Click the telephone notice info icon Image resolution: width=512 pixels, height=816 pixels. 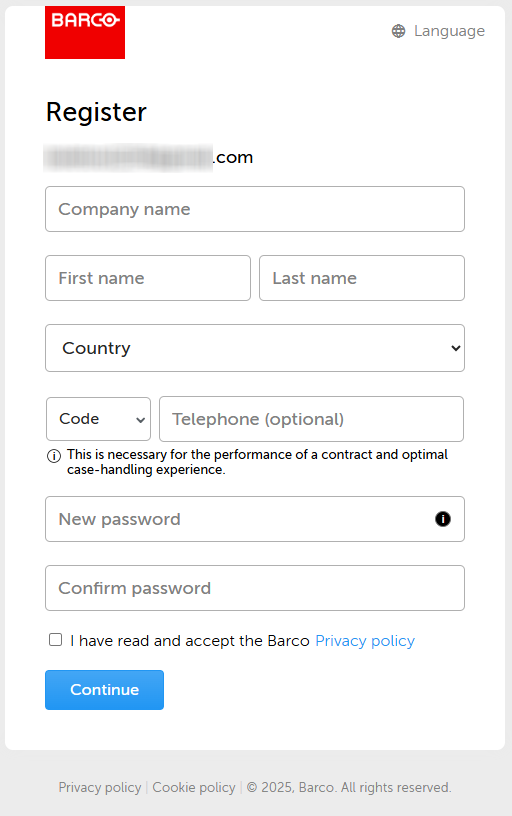(54, 456)
